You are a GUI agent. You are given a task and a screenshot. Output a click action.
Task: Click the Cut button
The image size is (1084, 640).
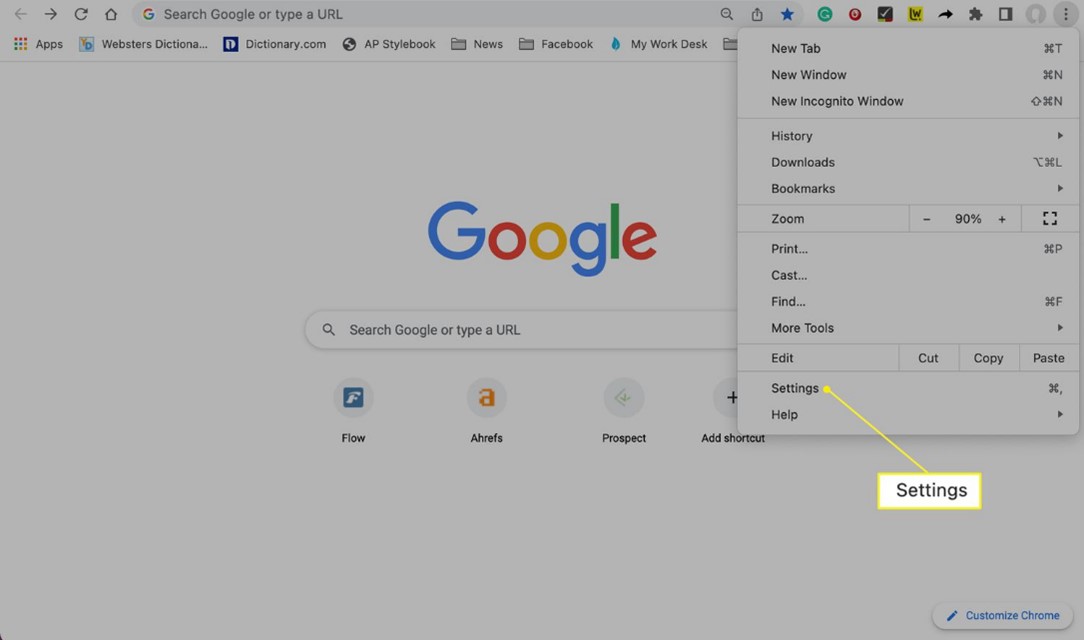[928, 358]
